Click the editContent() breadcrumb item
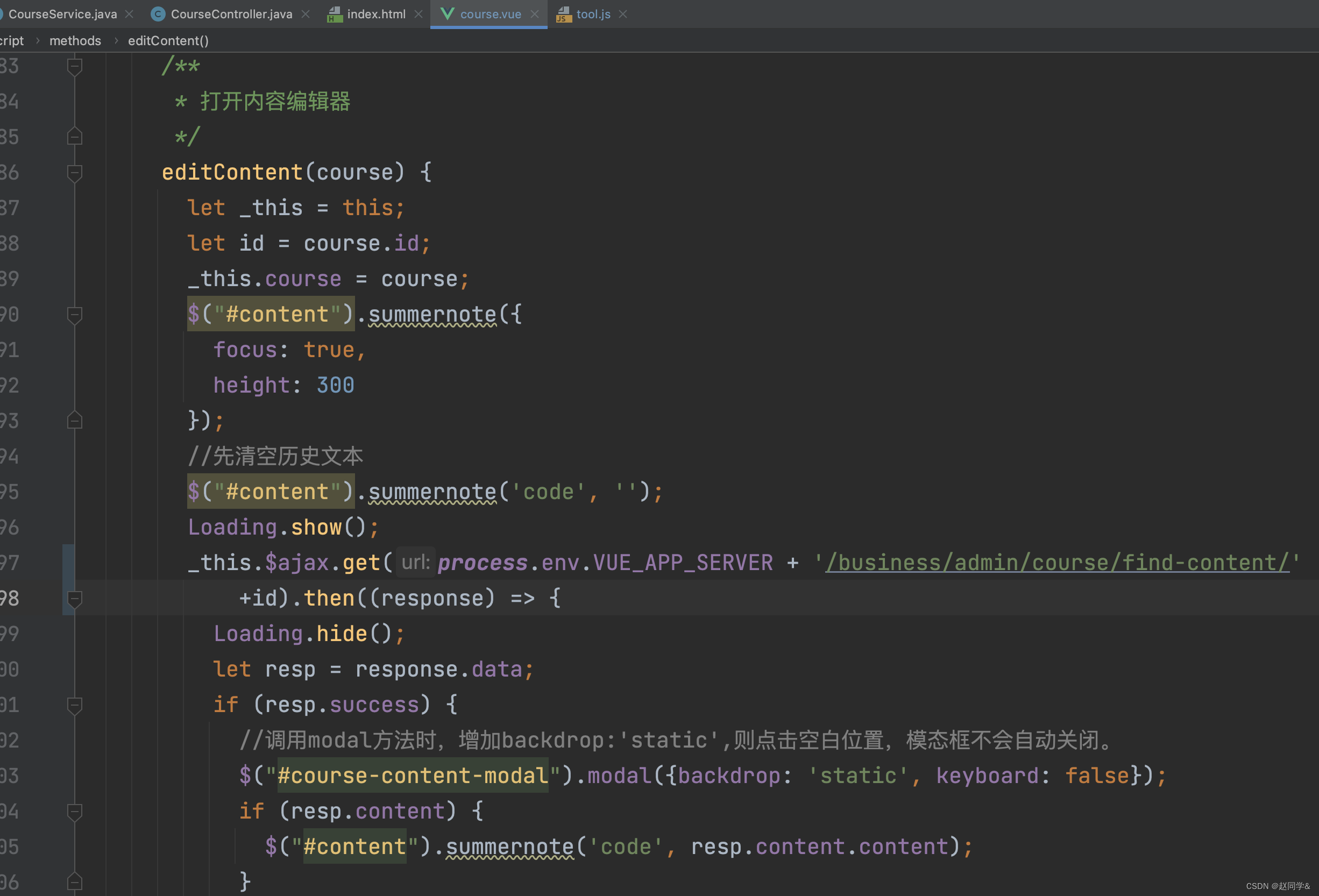 tap(168, 41)
